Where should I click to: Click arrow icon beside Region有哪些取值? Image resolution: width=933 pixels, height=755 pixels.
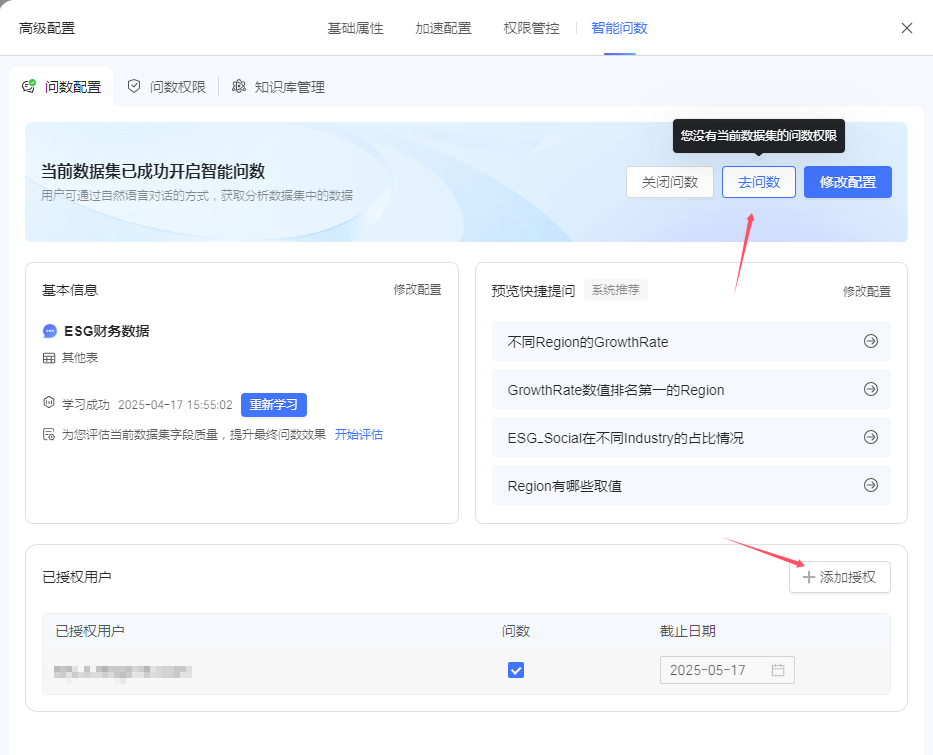(871, 485)
